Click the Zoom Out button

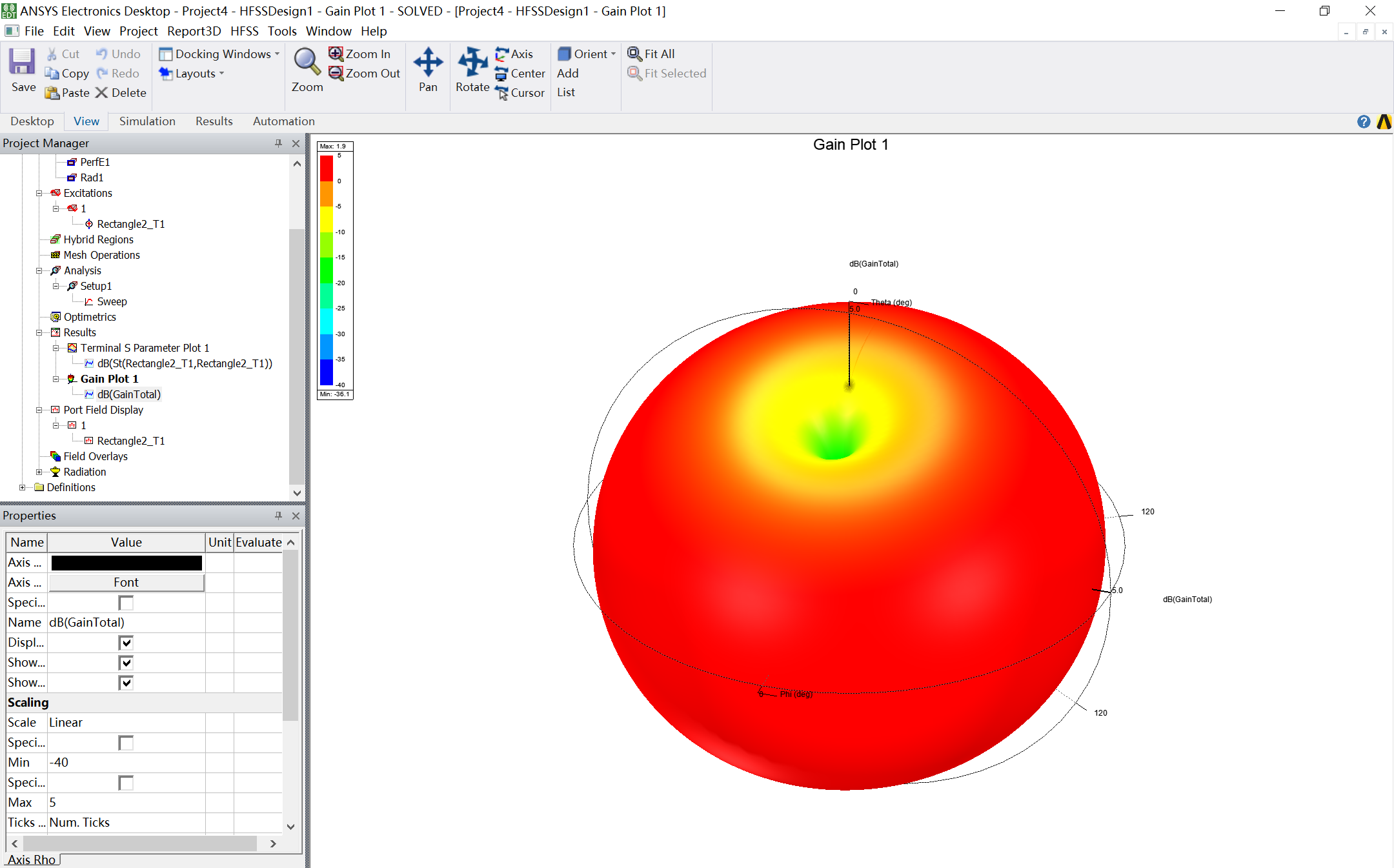click(x=365, y=73)
